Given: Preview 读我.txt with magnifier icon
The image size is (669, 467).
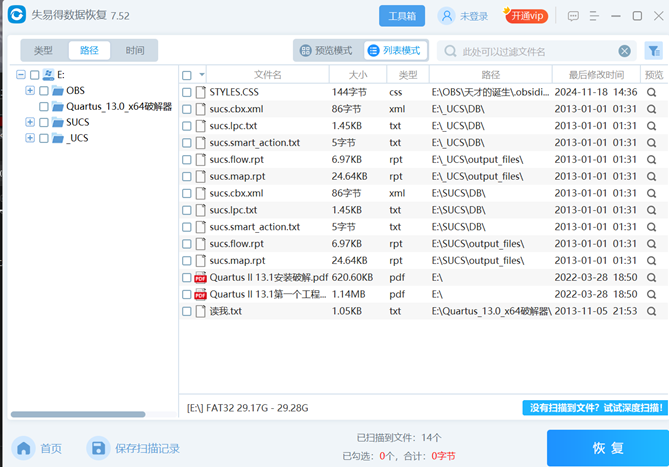Looking at the screenshot, I should click(x=651, y=311).
